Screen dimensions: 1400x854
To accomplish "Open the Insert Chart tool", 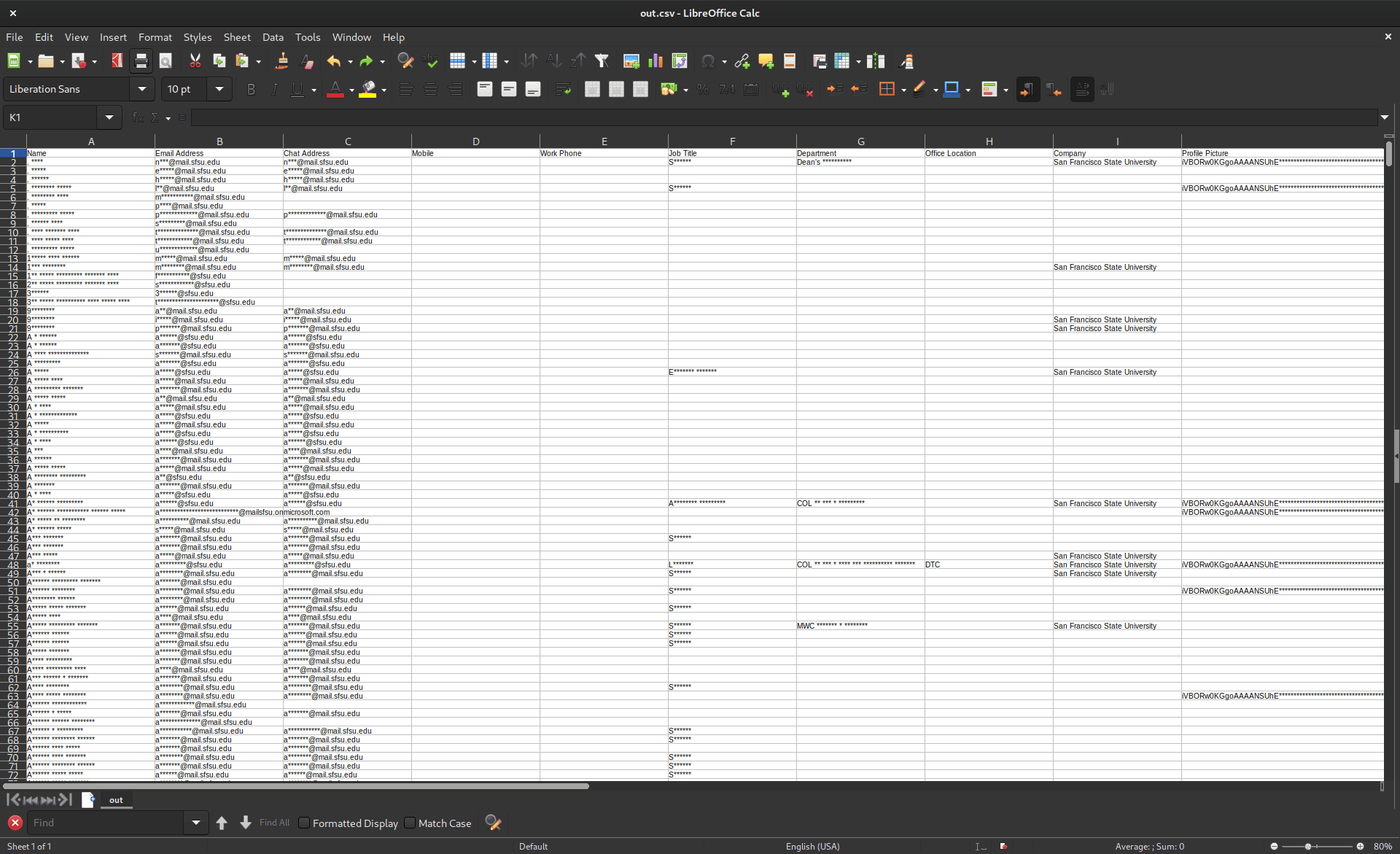I will pos(656,61).
